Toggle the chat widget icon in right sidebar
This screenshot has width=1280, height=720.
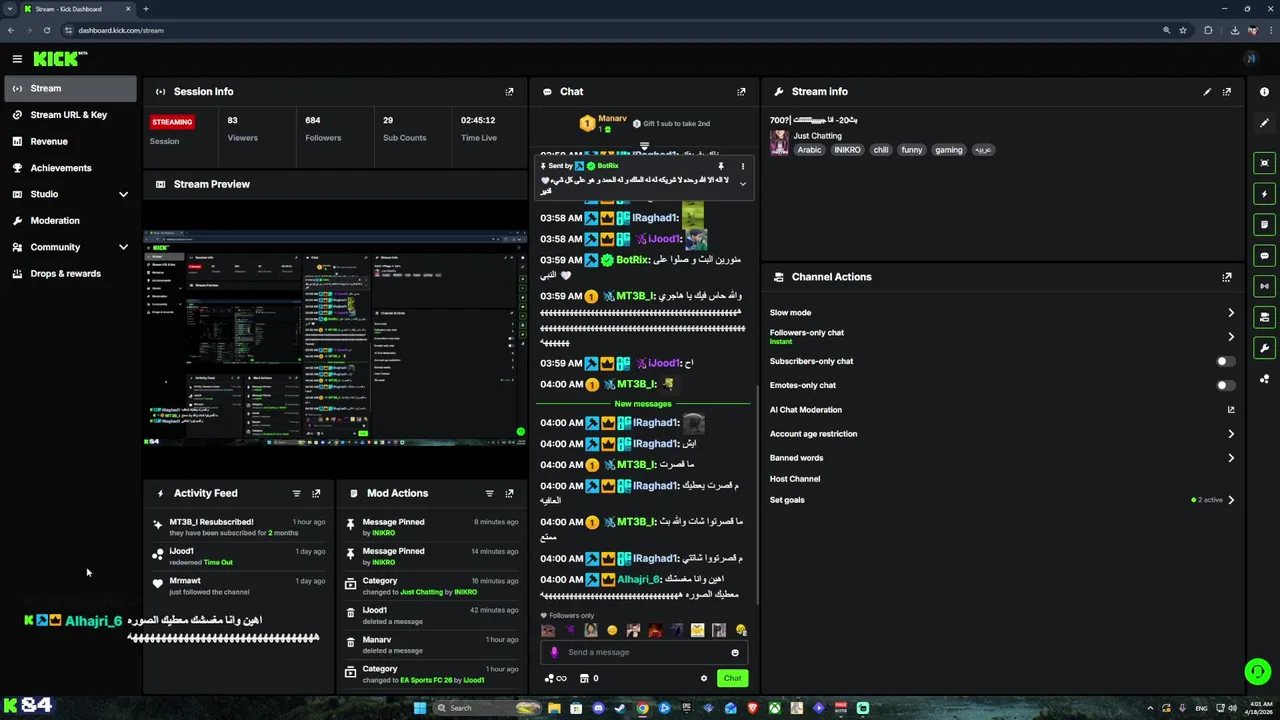1265,256
